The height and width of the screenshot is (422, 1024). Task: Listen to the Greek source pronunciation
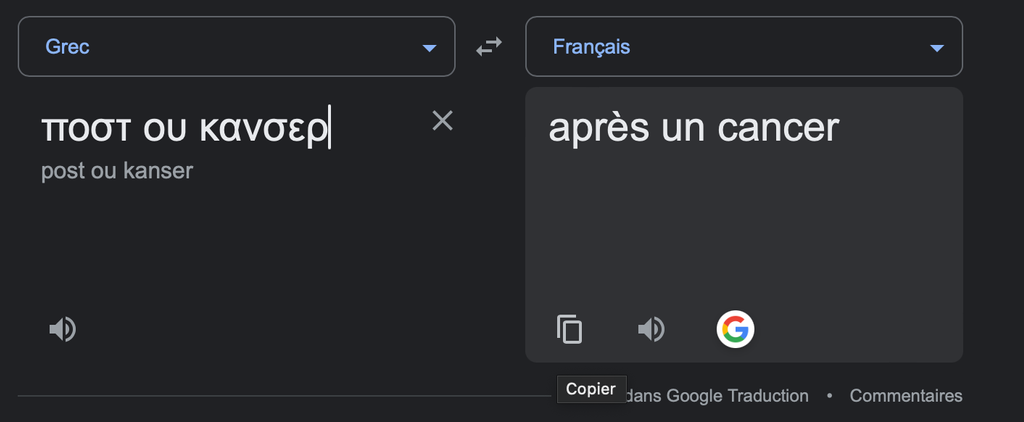click(63, 329)
